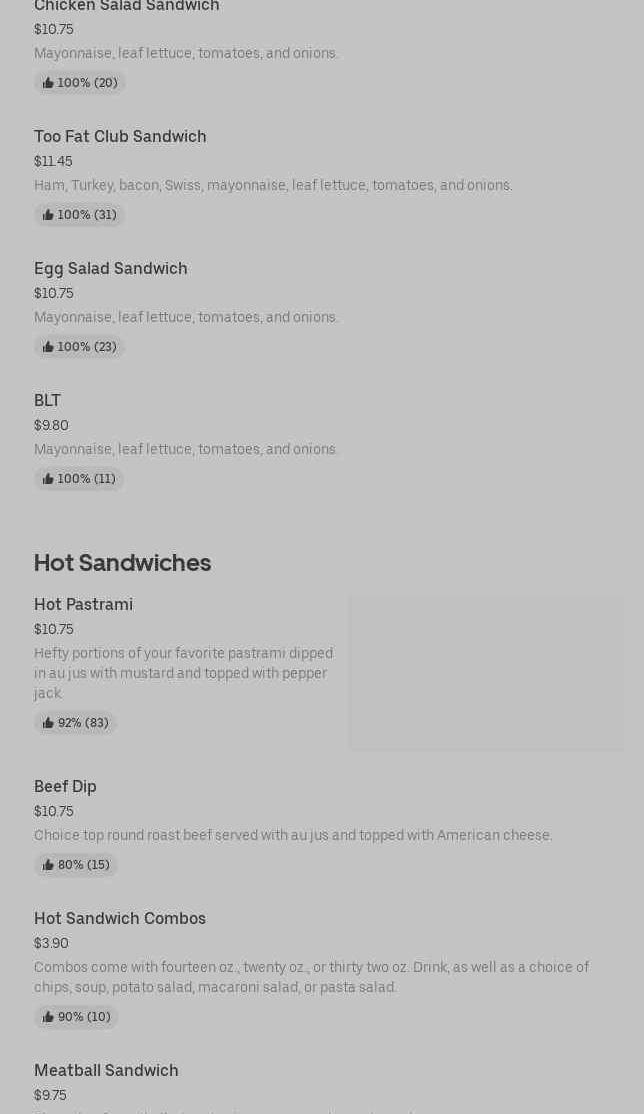
Task: Open the Too Fat Club Sandwich item
Action: point(120,137)
